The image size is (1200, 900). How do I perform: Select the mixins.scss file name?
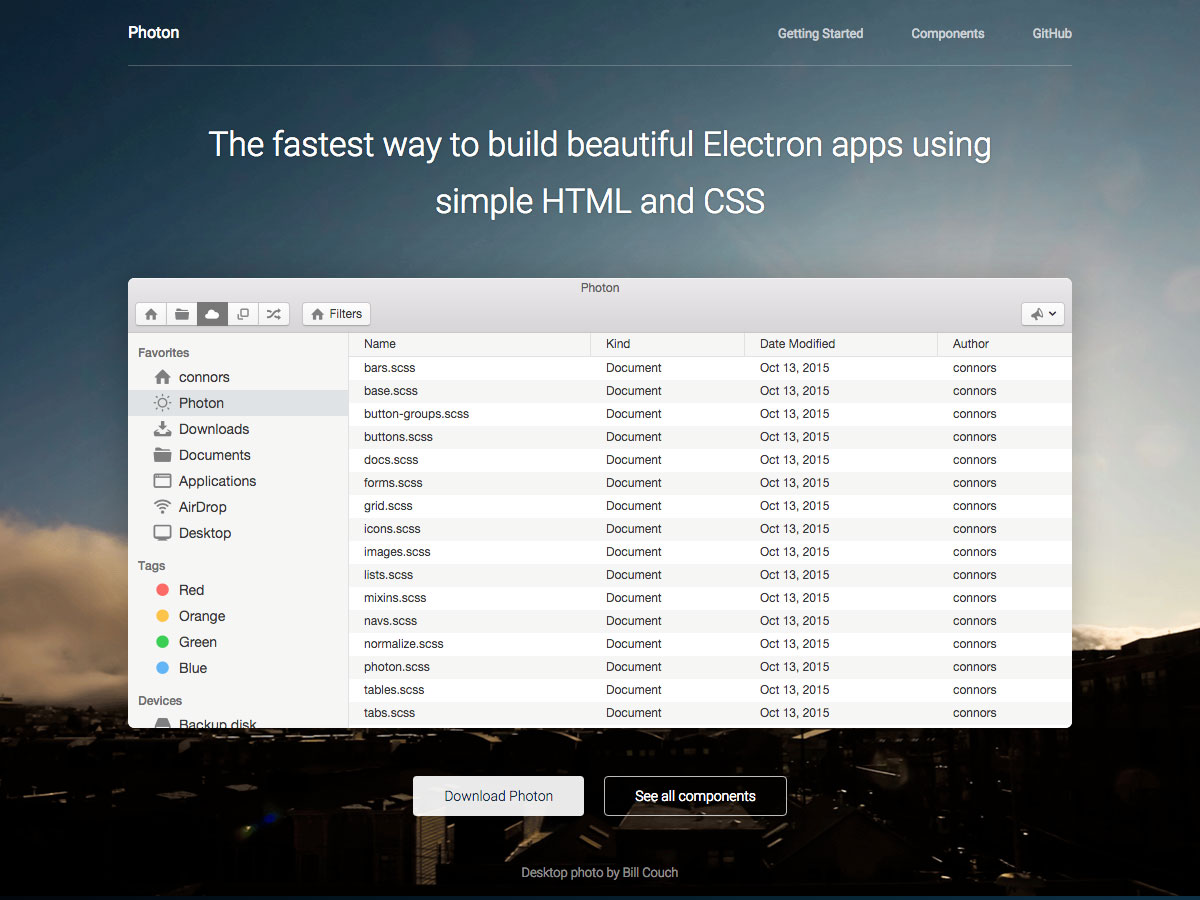[x=395, y=598]
